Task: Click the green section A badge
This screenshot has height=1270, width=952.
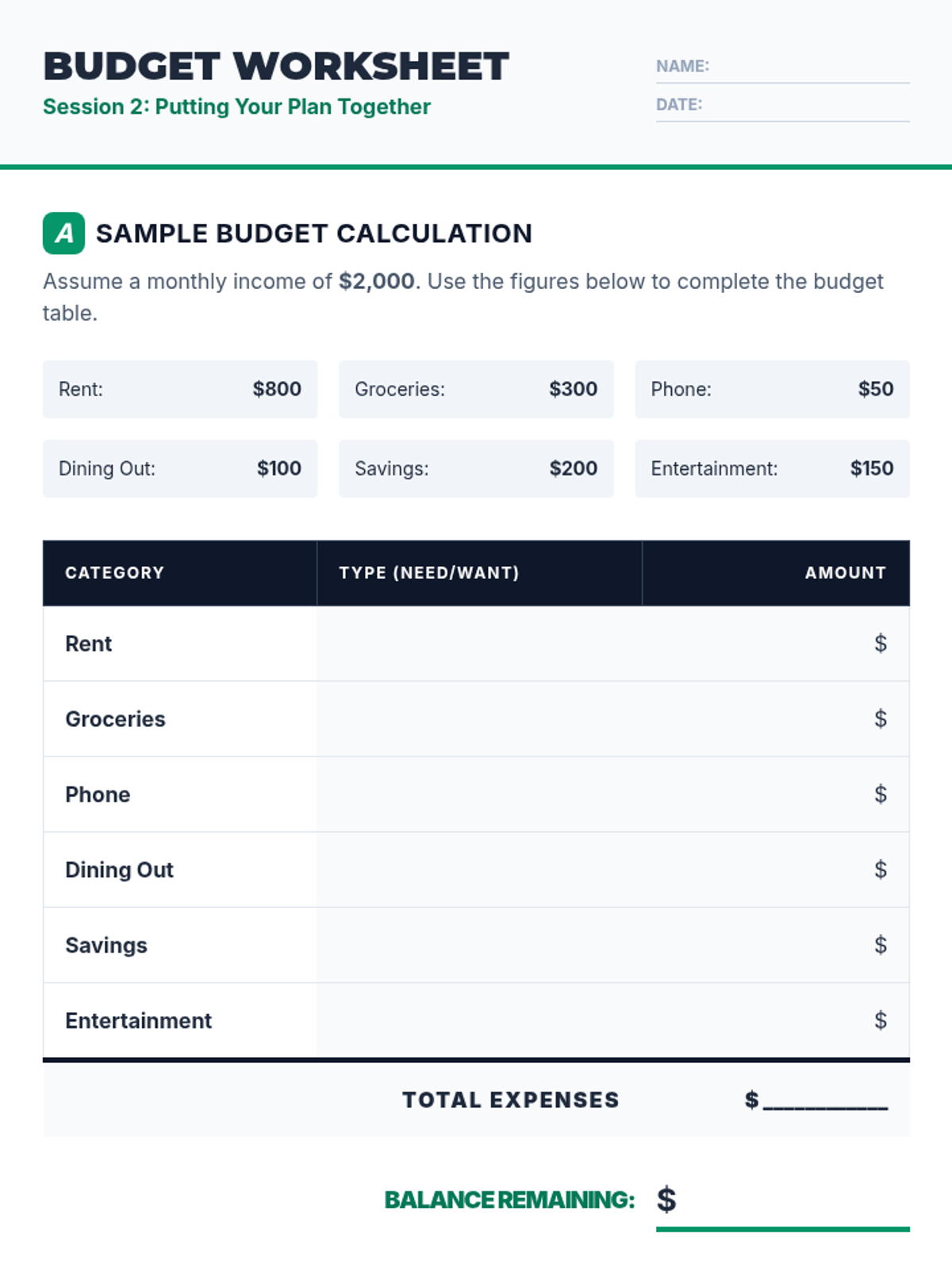Action: coord(63,233)
